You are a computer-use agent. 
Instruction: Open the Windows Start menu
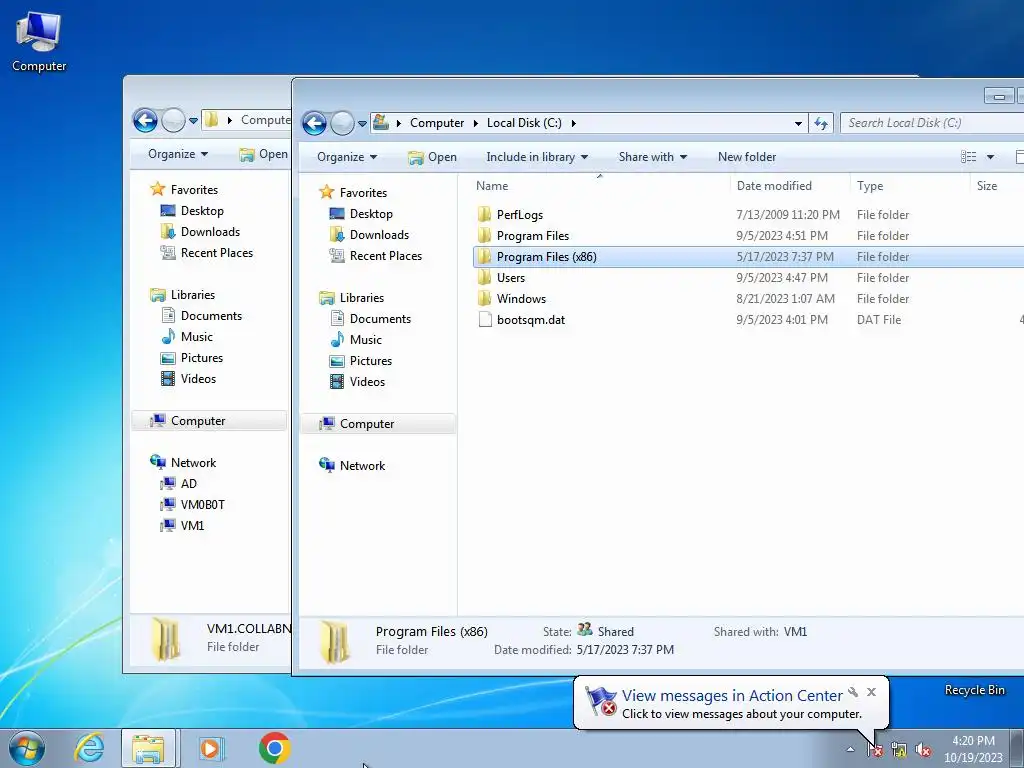pos(27,748)
